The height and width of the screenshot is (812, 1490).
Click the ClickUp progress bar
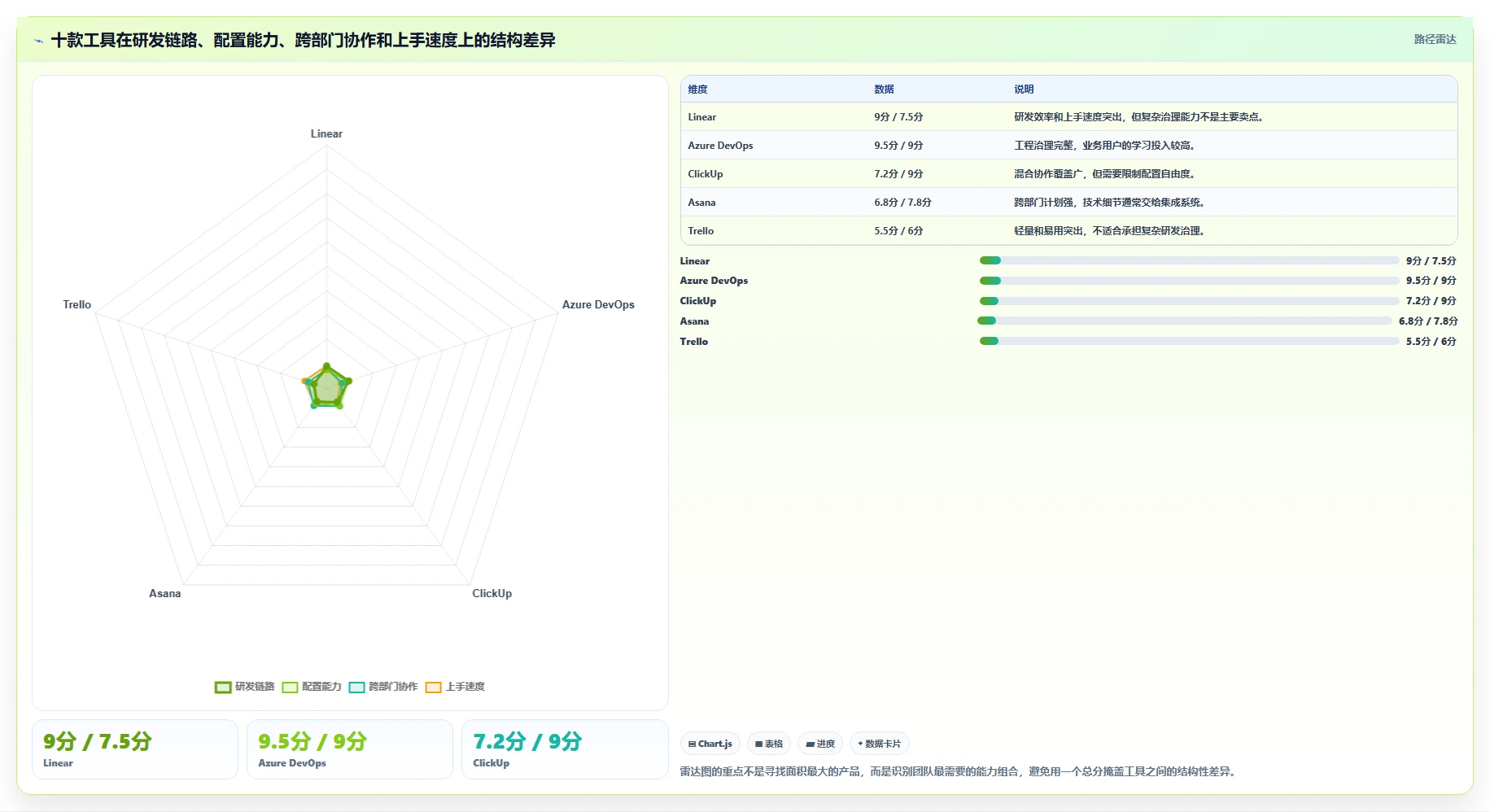[1189, 301]
